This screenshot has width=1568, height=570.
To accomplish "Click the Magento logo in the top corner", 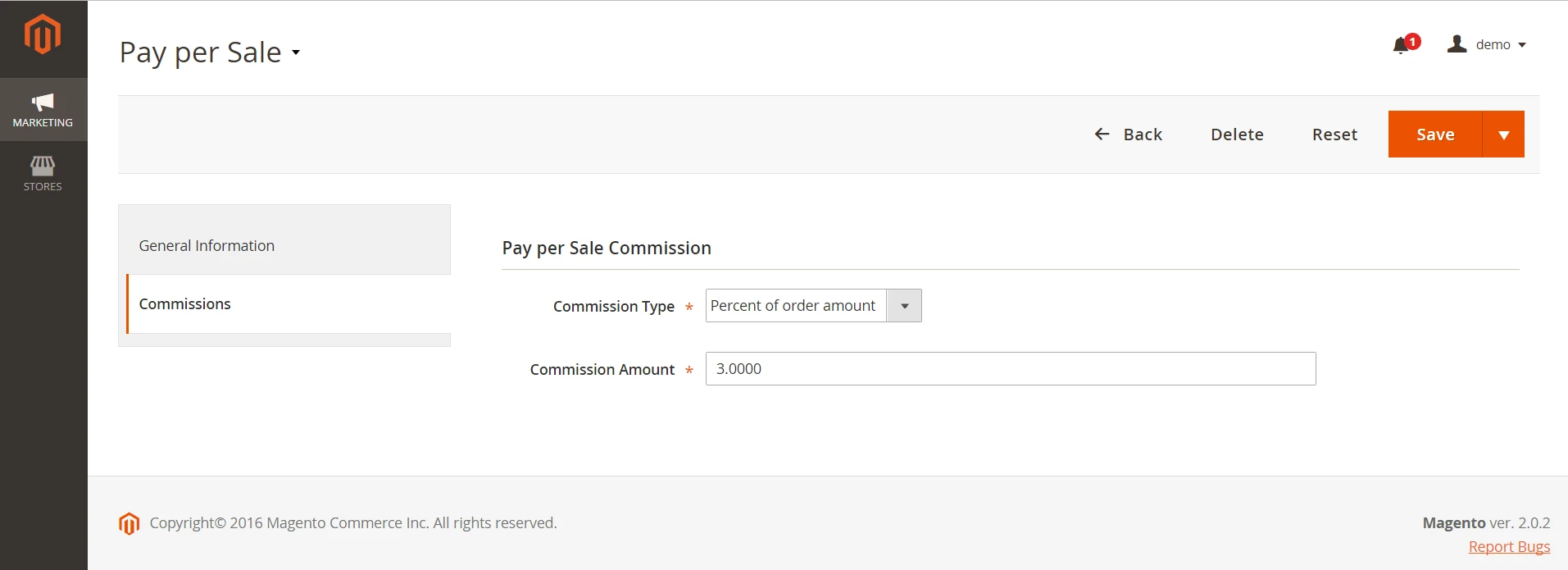I will pos(41,34).
